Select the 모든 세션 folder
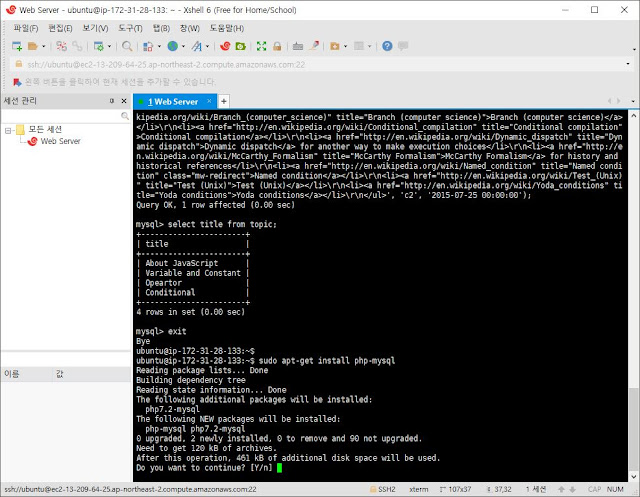The image size is (640, 497). [x=40, y=130]
